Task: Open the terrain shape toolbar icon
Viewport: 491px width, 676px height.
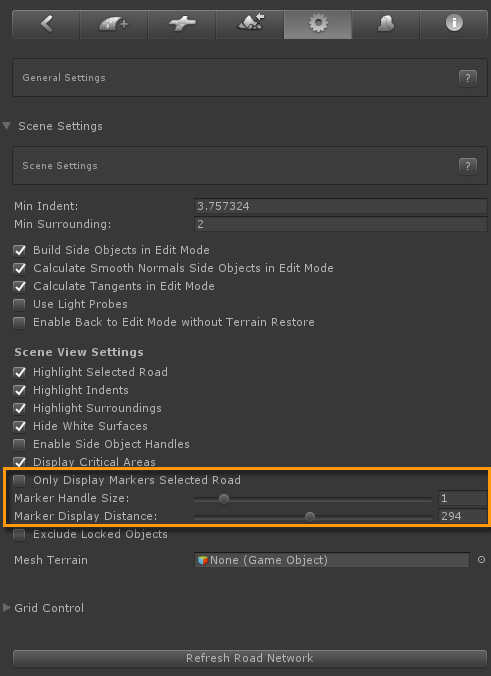Action: click(386, 24)
